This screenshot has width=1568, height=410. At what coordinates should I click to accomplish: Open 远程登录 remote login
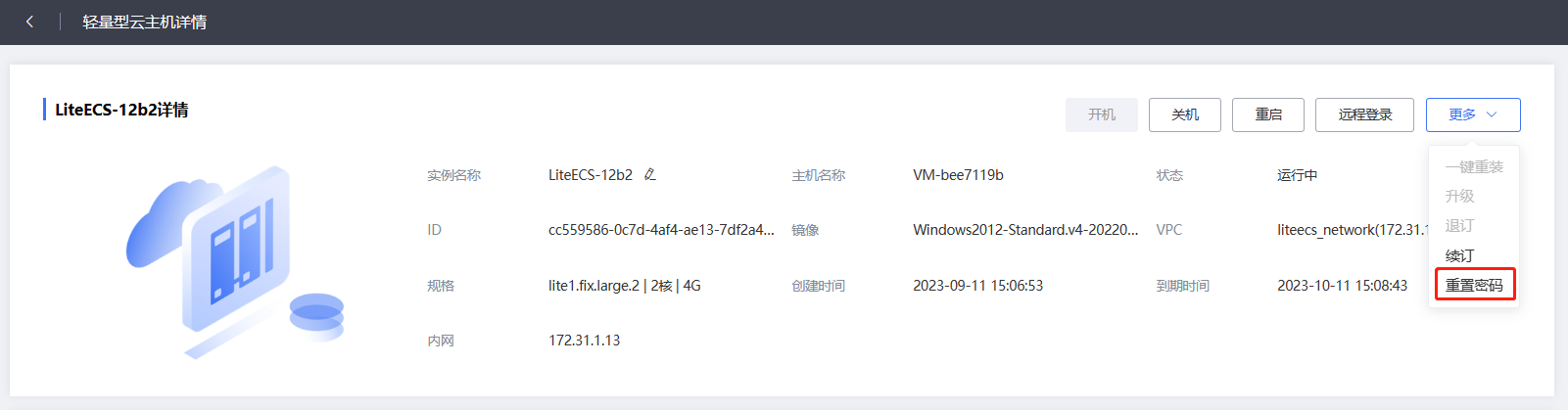coord(1364,114)
